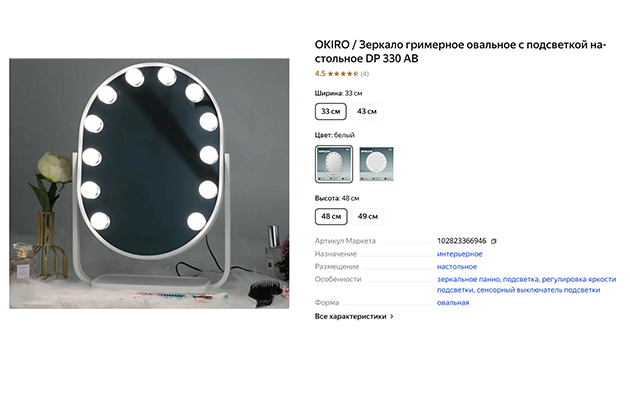Click сенсорный выключатель подсветки link
This screenshot has height=400, width=630.
click(x=538, y=290)
